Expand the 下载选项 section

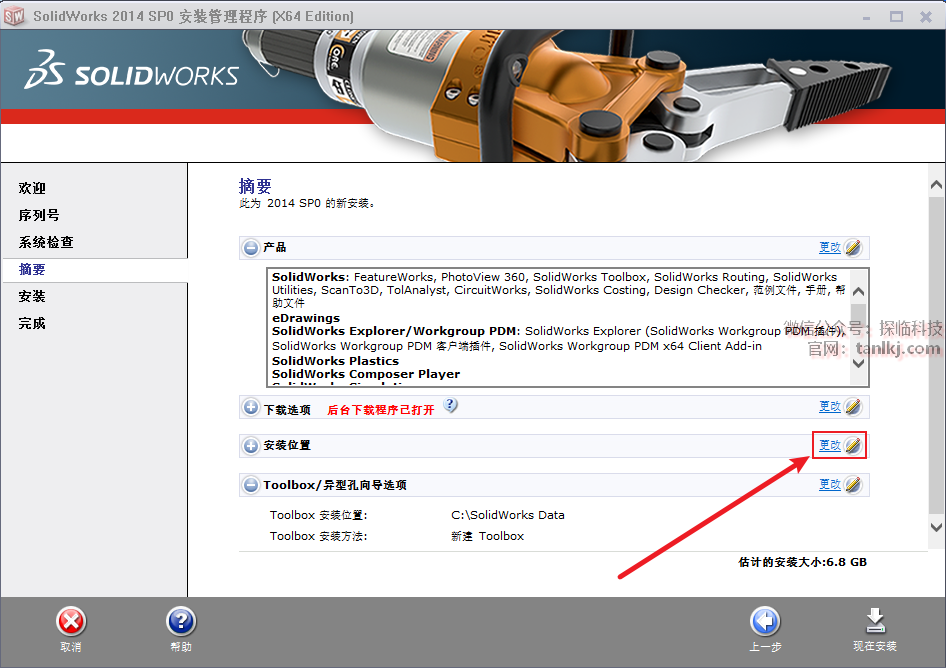[x=250, y=407]
